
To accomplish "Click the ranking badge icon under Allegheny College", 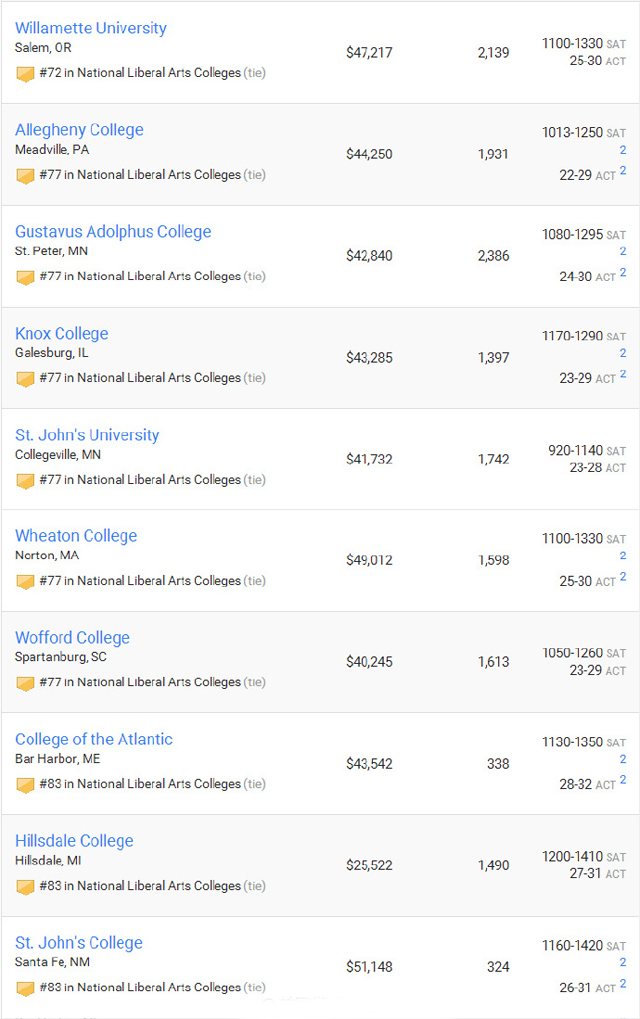I will coord(25,176).
